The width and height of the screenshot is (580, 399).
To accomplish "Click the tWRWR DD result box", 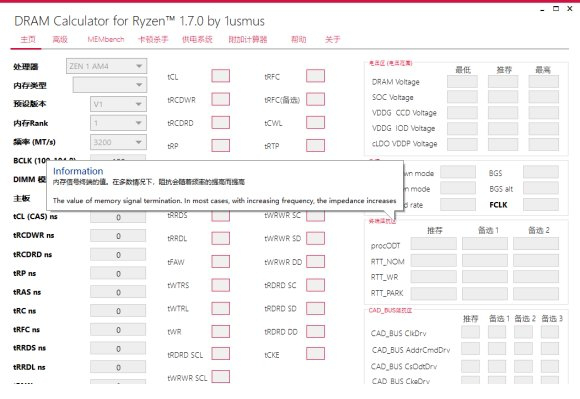I will click(x=316, y=261).
